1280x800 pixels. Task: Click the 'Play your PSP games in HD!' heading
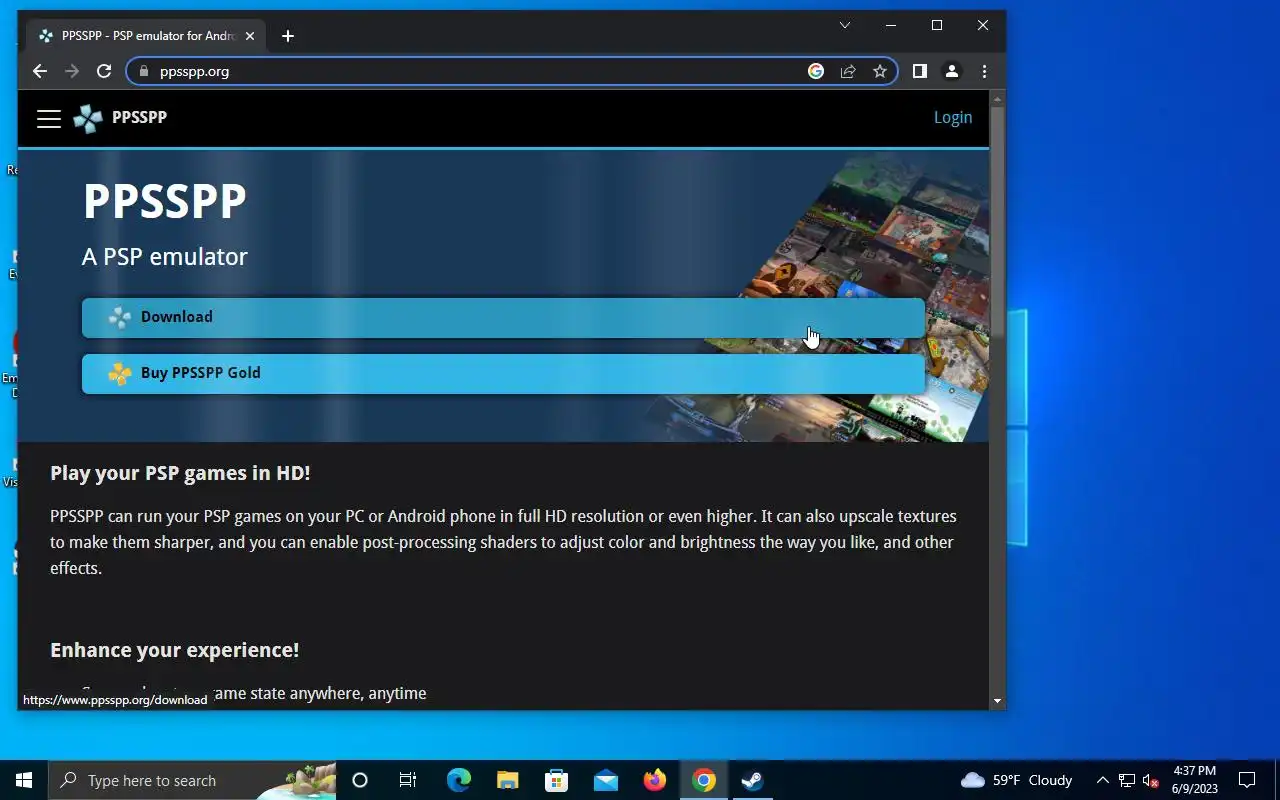pyautogui.click(x=180, y=473)
